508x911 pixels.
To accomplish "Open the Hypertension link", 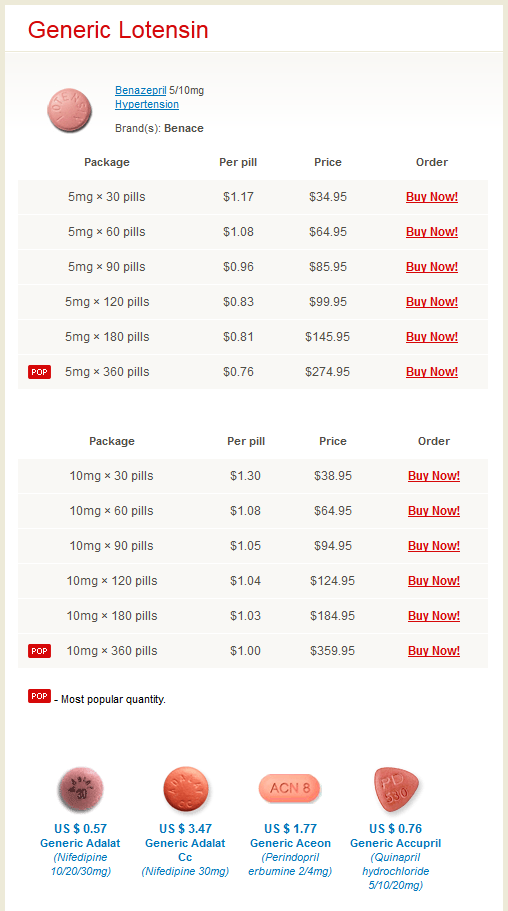I will point(147,104).
